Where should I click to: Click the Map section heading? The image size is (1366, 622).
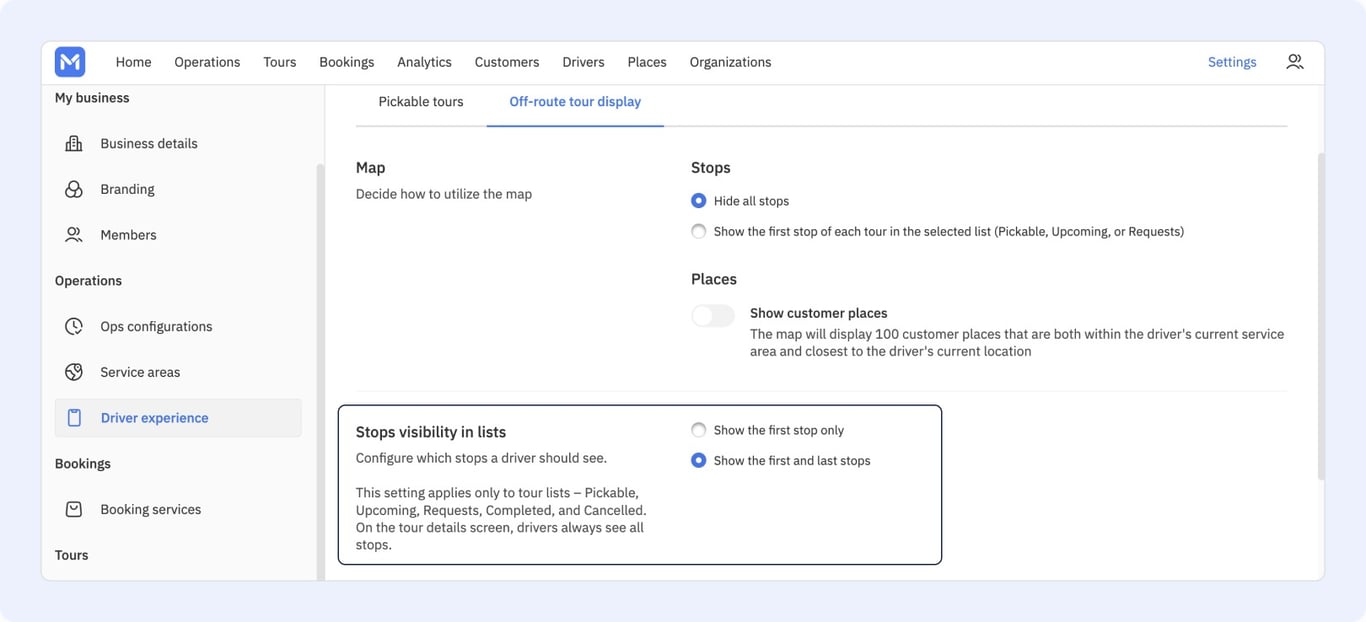pos(370,168)
